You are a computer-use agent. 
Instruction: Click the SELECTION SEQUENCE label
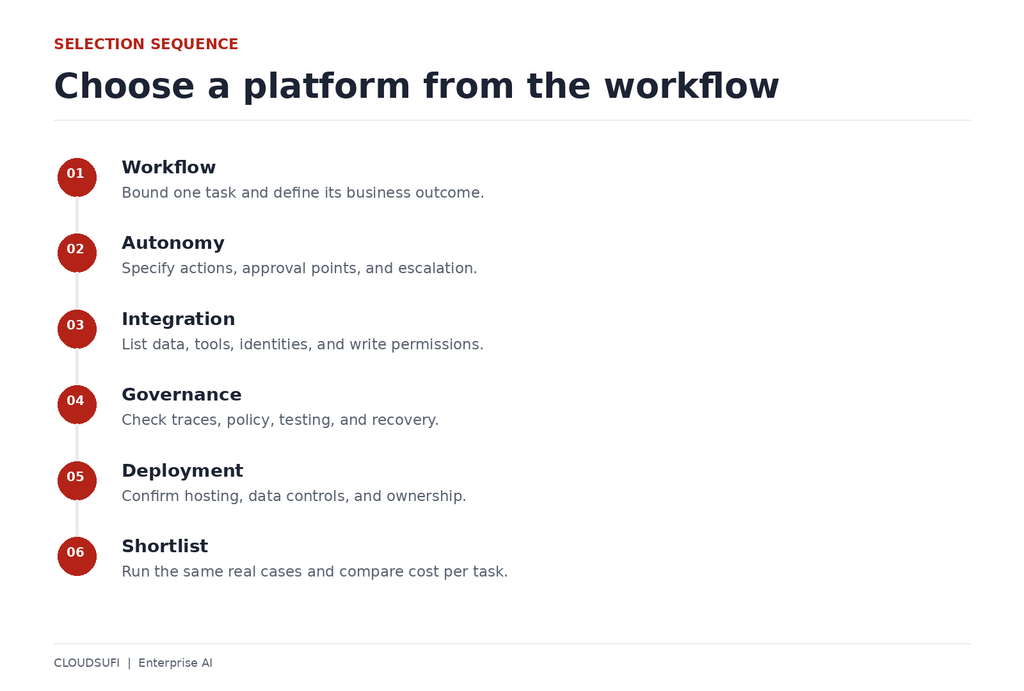[x=146, y=44]
